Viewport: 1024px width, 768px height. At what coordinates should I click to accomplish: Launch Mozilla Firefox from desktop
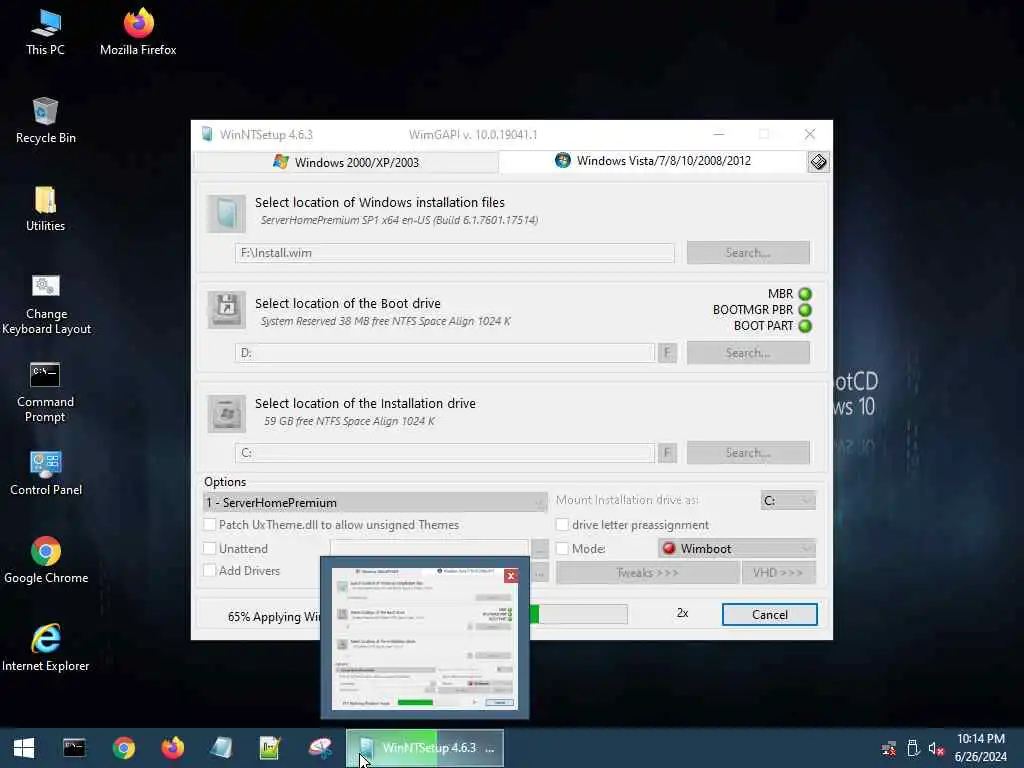(138, 33)
